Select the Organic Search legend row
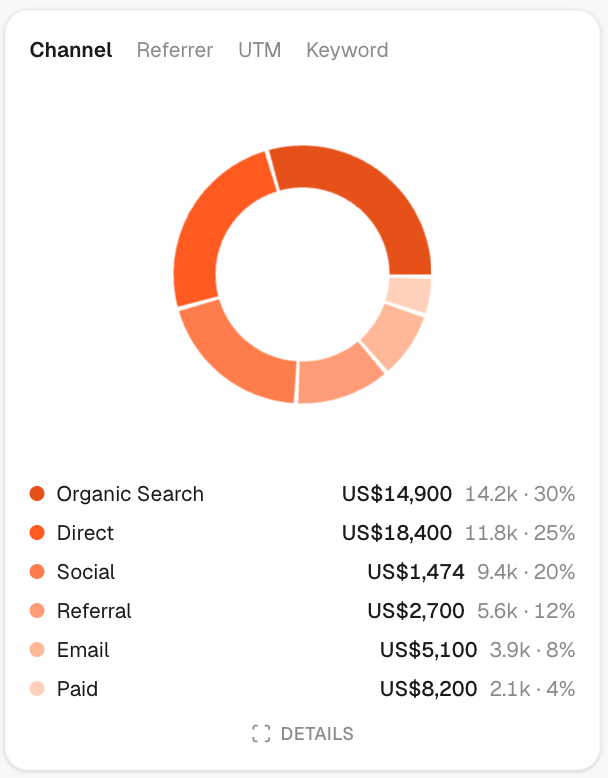 click(x=302, y=494)
